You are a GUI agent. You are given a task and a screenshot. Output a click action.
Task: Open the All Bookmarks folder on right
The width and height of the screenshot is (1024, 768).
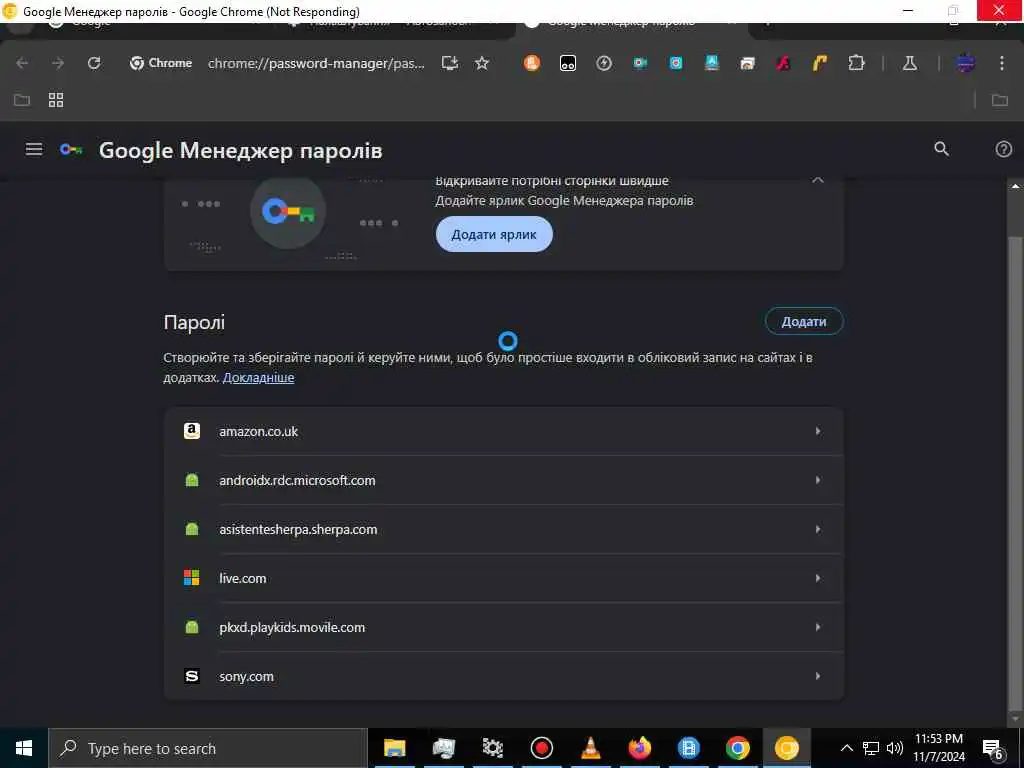pyautogui.click(x=1000, y=100)
